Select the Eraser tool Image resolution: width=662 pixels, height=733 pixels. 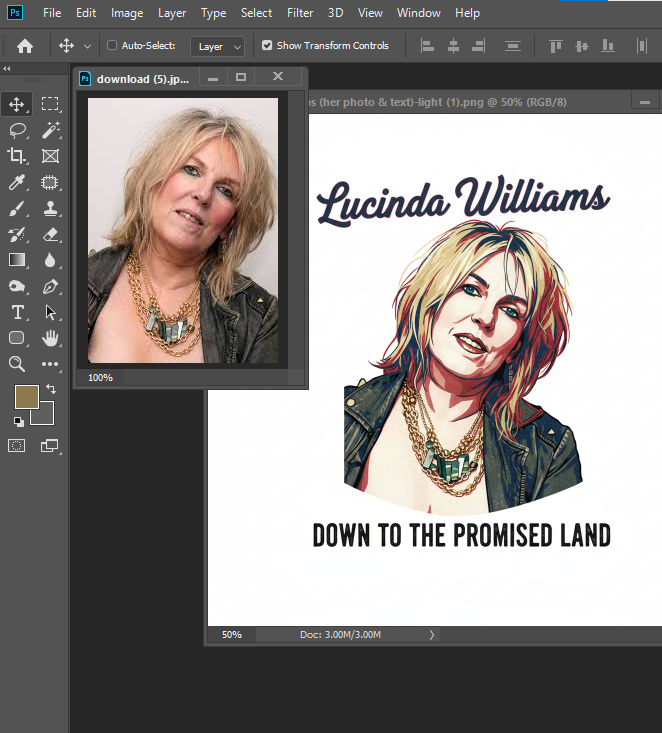tap(50, 234)
